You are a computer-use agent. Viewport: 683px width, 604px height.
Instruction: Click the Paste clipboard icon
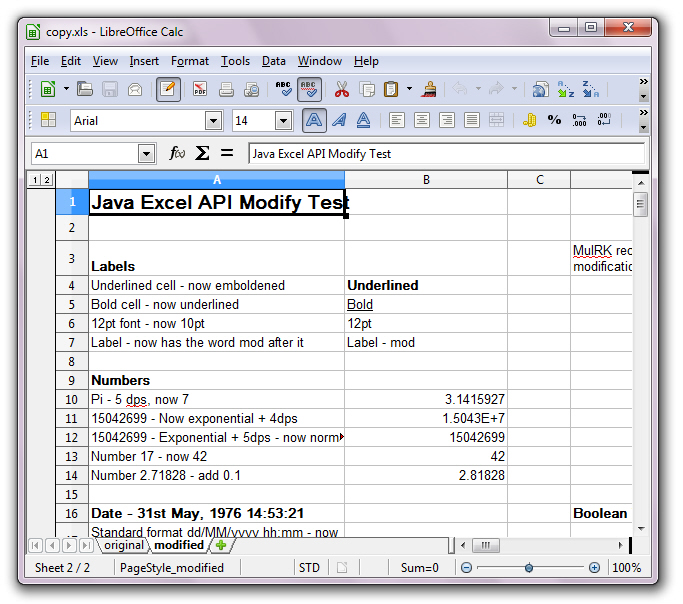point(391,89)
